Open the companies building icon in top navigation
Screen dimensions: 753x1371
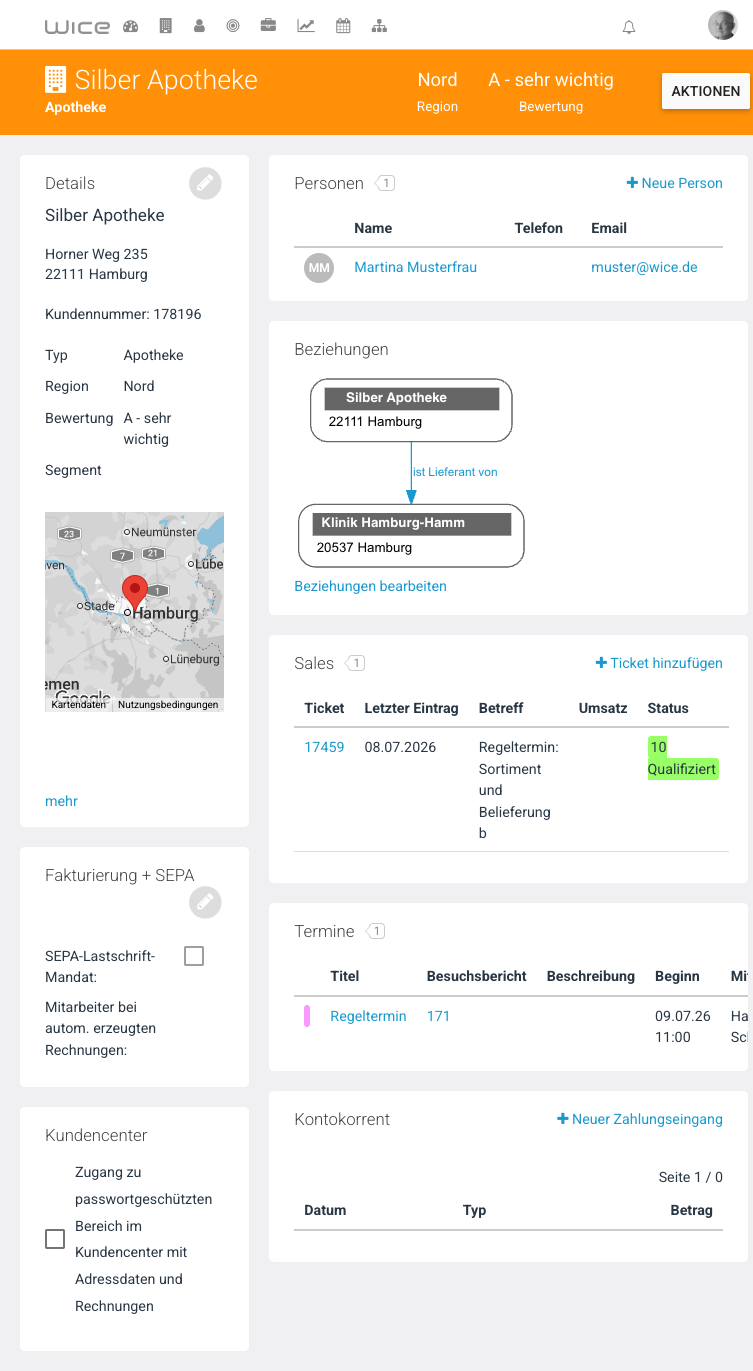point(165,27)
